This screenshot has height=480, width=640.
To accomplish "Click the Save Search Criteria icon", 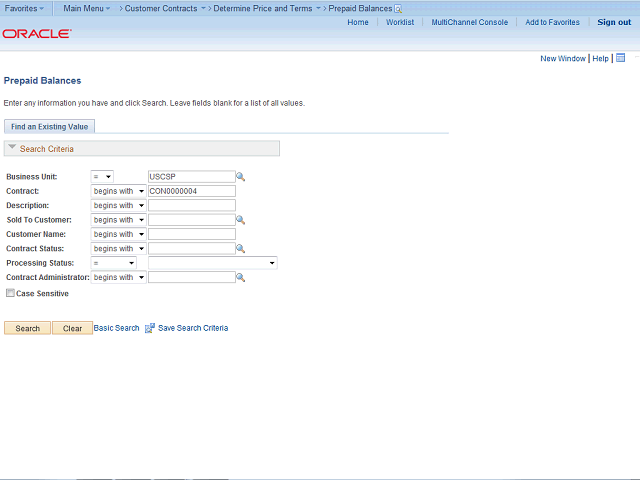I will tap(150, 328).
